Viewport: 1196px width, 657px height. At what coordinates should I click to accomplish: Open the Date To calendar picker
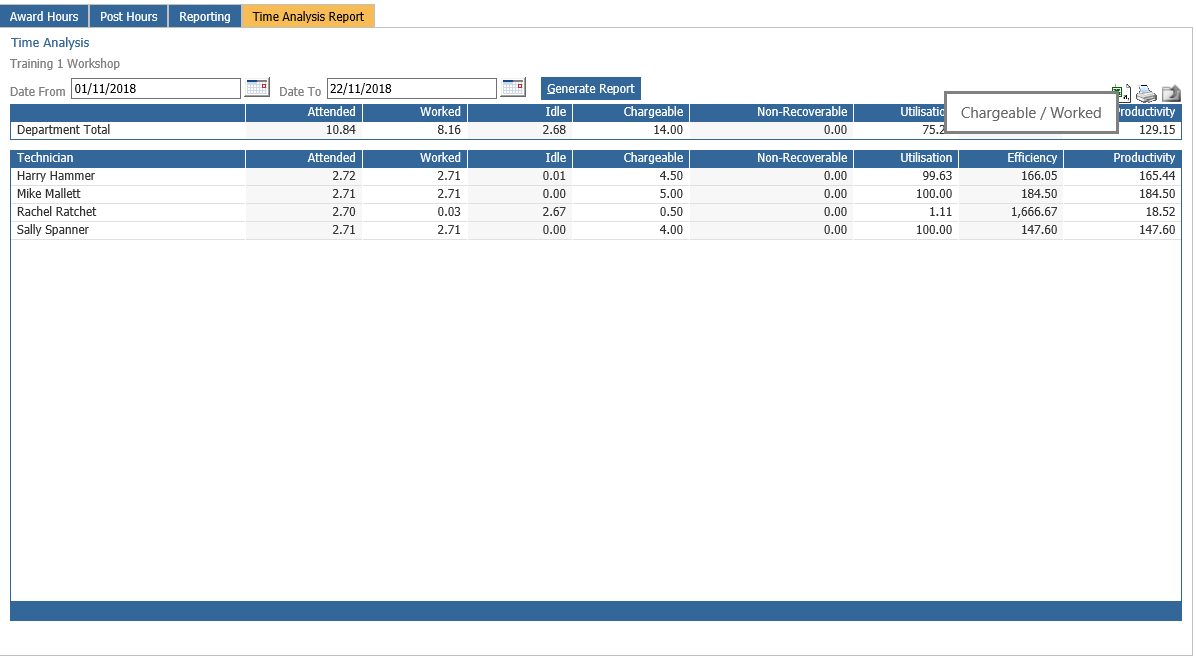click(x=513, y=88)
